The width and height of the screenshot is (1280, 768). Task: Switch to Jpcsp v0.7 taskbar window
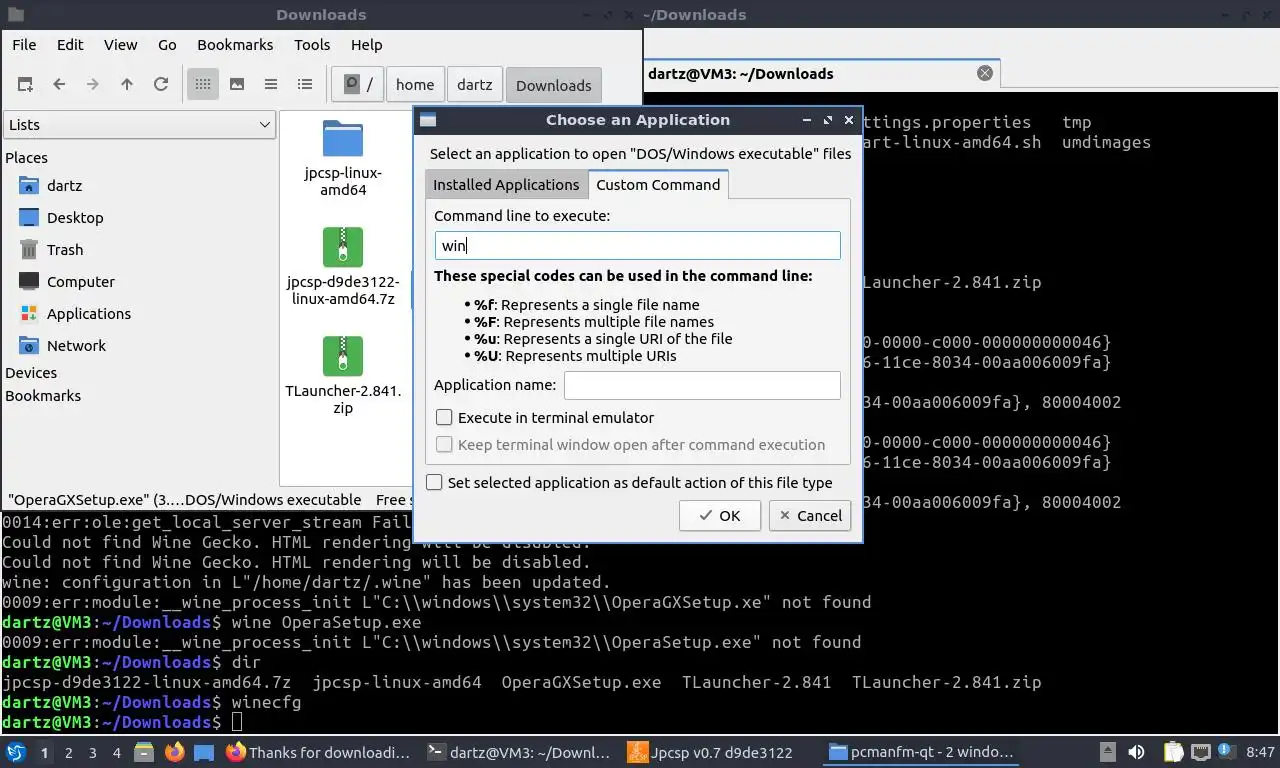(719, 752)
